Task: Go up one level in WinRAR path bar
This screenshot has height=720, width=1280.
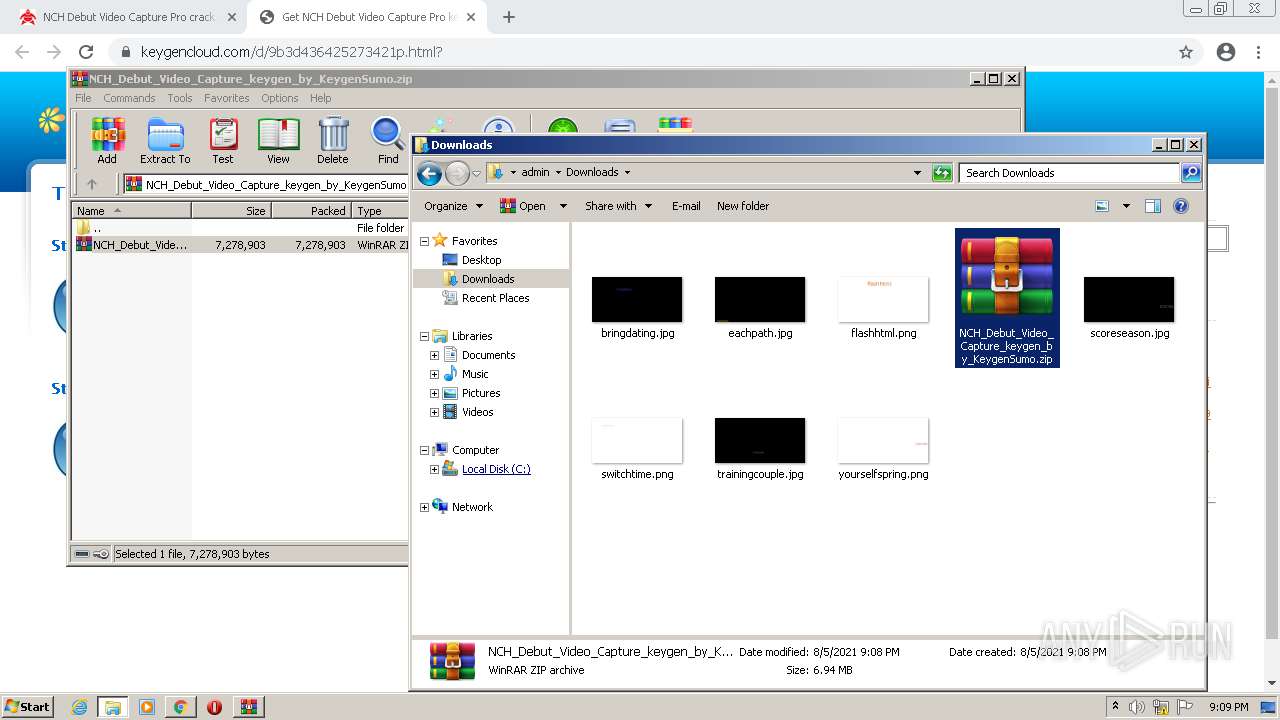Action: pyautogui.click(x=92, y=184)
